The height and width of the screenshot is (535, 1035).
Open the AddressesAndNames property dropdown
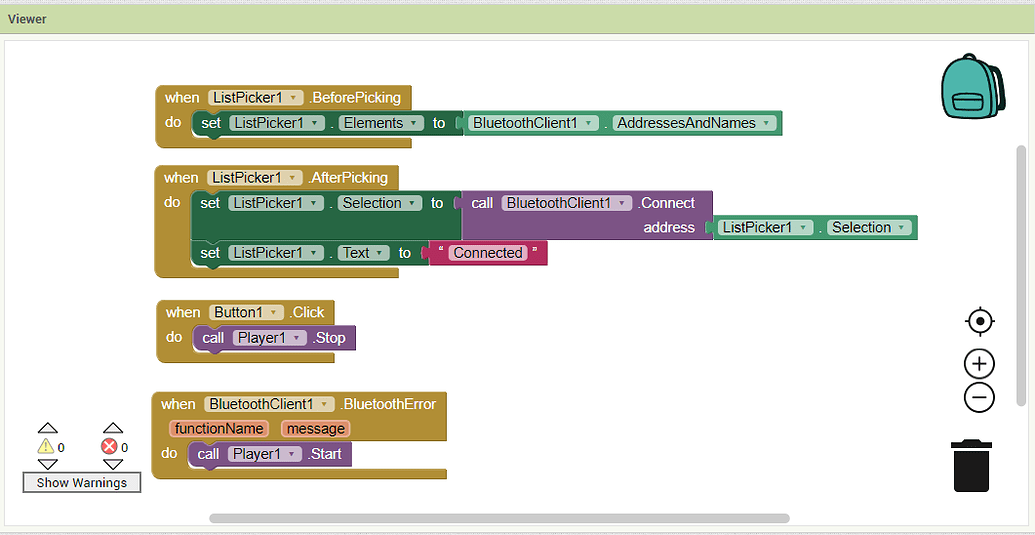[766, 124]
